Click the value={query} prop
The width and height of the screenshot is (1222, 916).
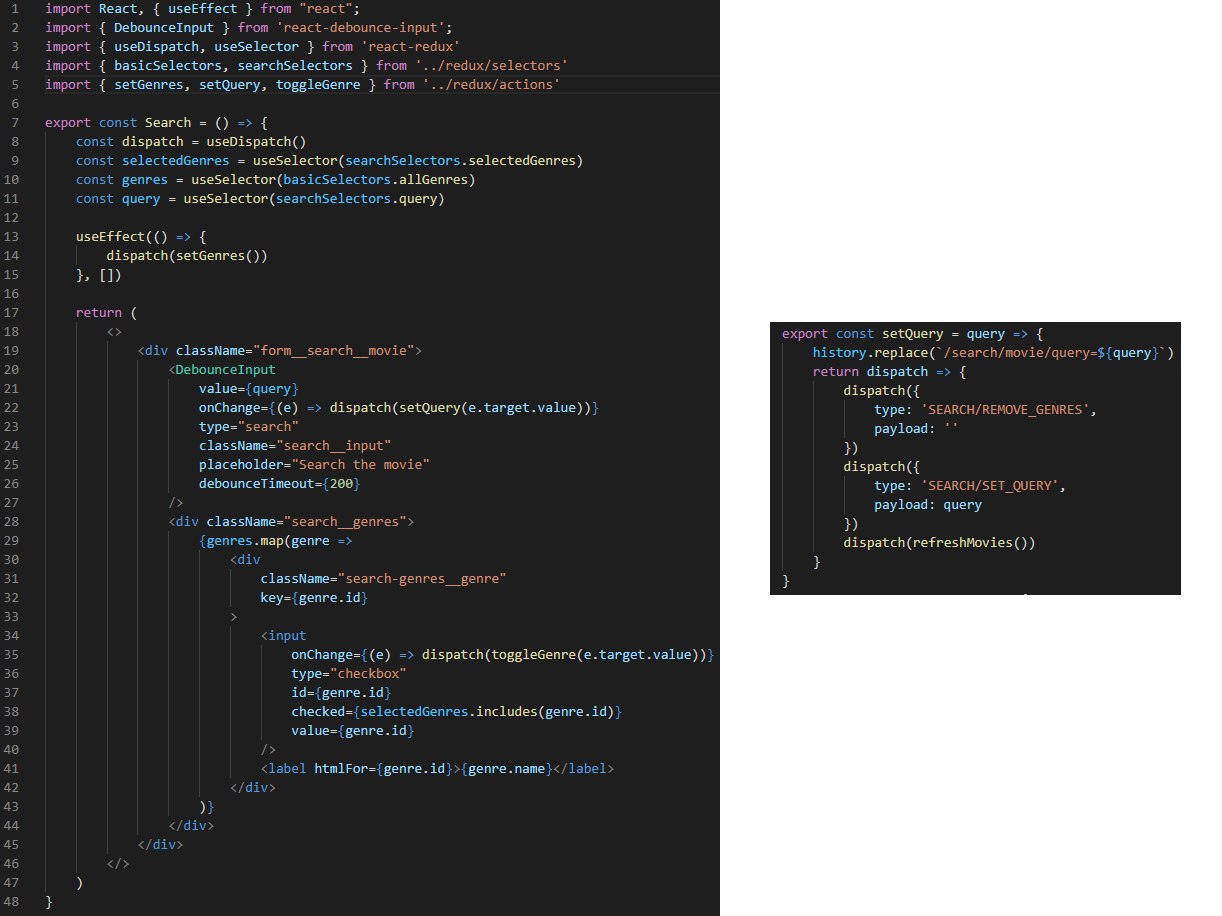click(248, 388)
